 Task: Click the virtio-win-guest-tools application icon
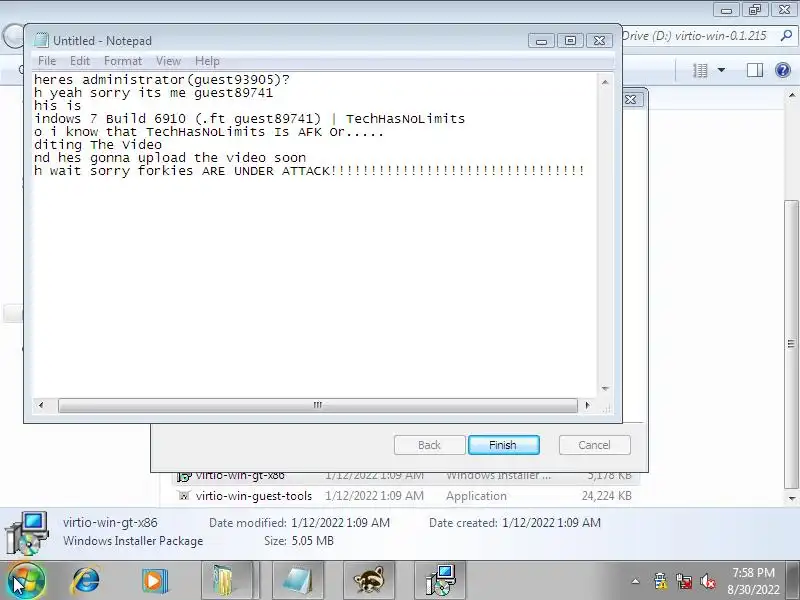[x=184, y=495]
